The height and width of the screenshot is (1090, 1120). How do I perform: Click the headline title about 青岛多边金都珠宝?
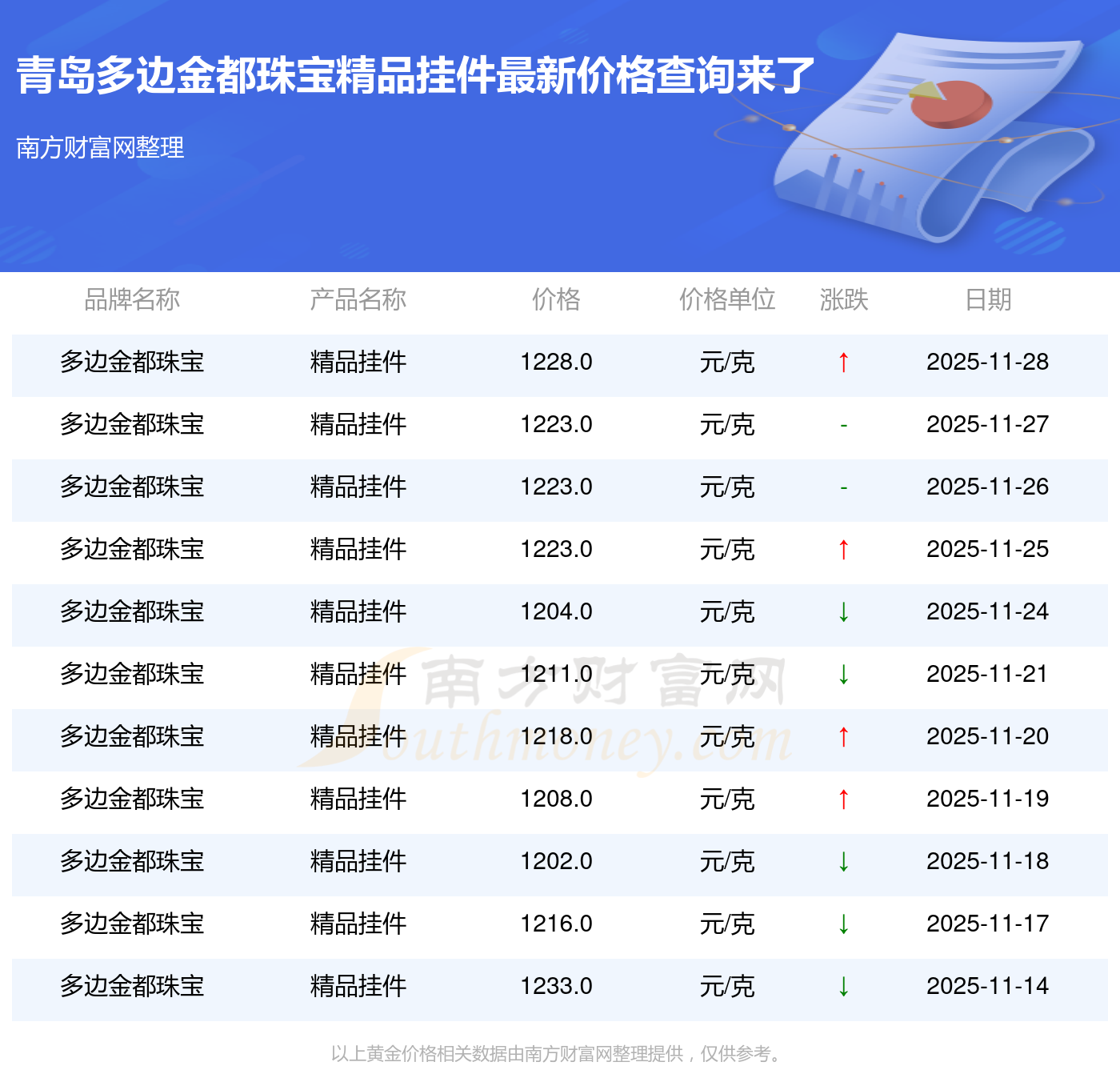click(415, 76)
